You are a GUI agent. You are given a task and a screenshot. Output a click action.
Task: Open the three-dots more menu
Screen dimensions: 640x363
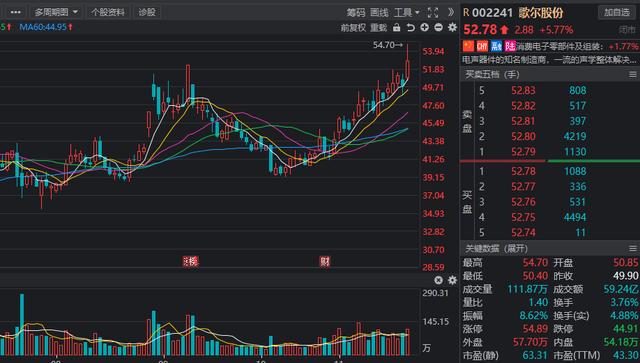pyautogui.click(x=16, y=12)
